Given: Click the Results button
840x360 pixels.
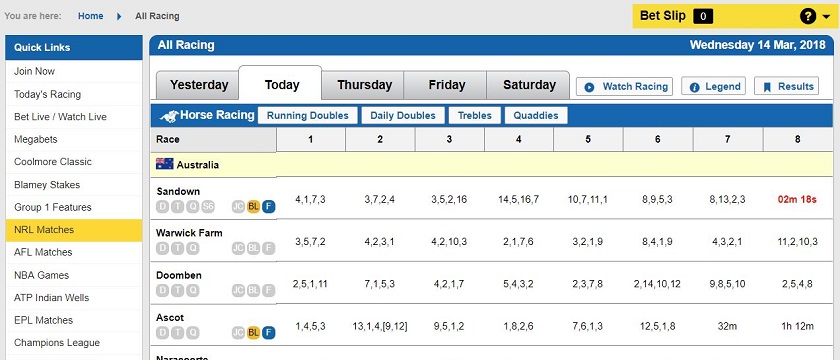Looking at the screenshot, I should click(x=786, y=86).
